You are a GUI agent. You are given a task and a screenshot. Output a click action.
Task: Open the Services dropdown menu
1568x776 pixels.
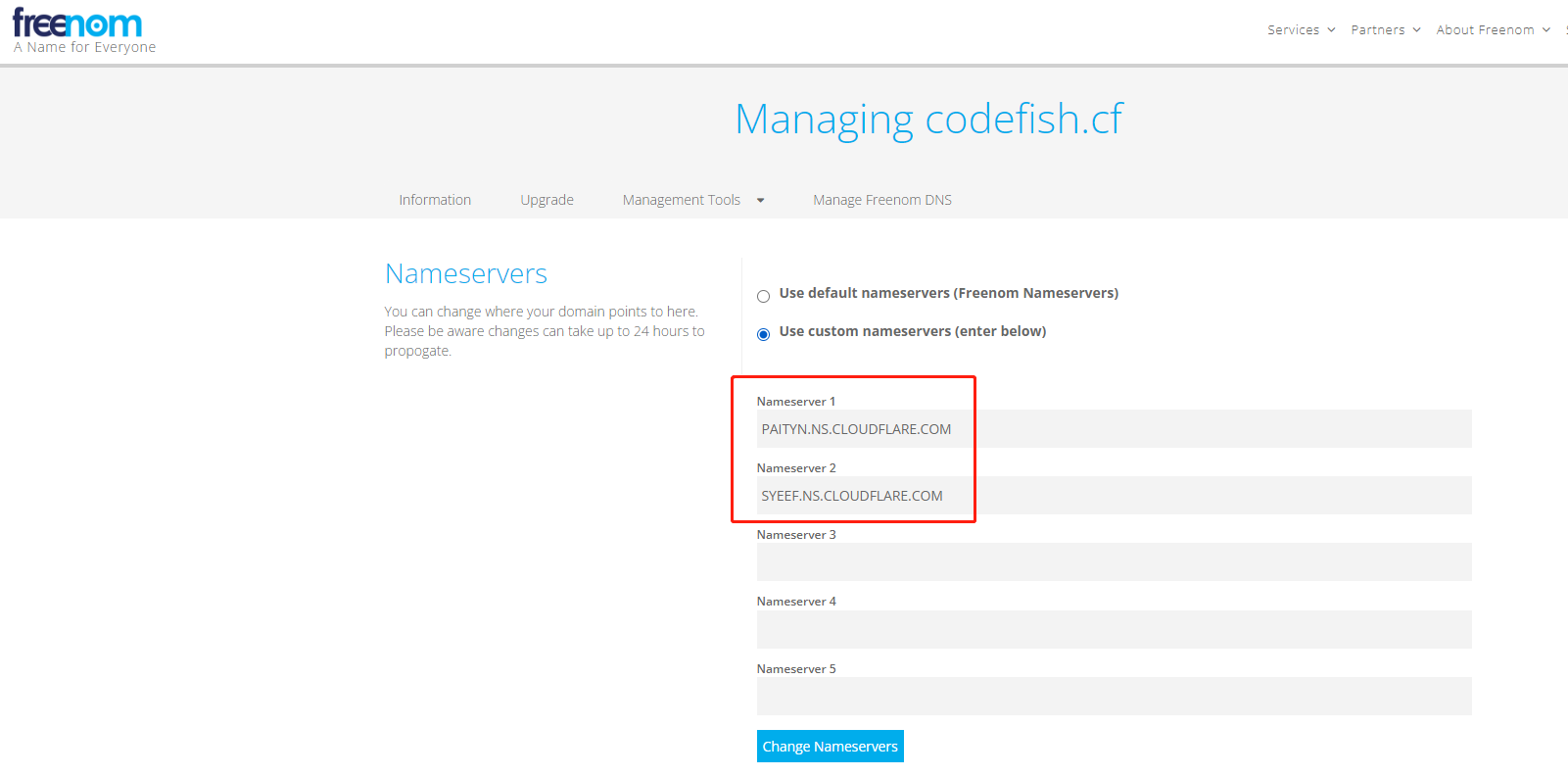pos(1301,30)
